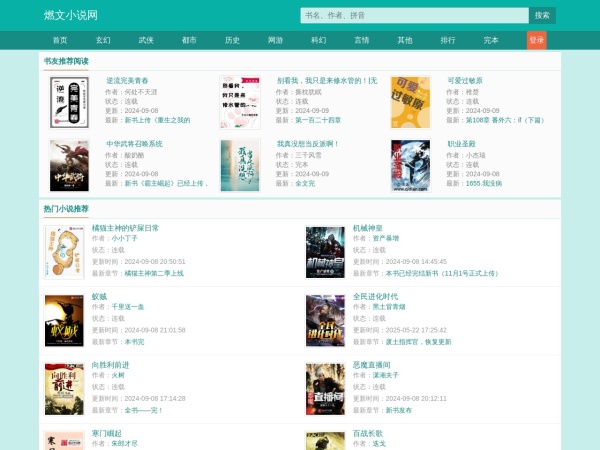Viewport: 600px width, 450px height.
Task: Open chapter link 橘猫主神第二季上线
Action: point(154,273)
